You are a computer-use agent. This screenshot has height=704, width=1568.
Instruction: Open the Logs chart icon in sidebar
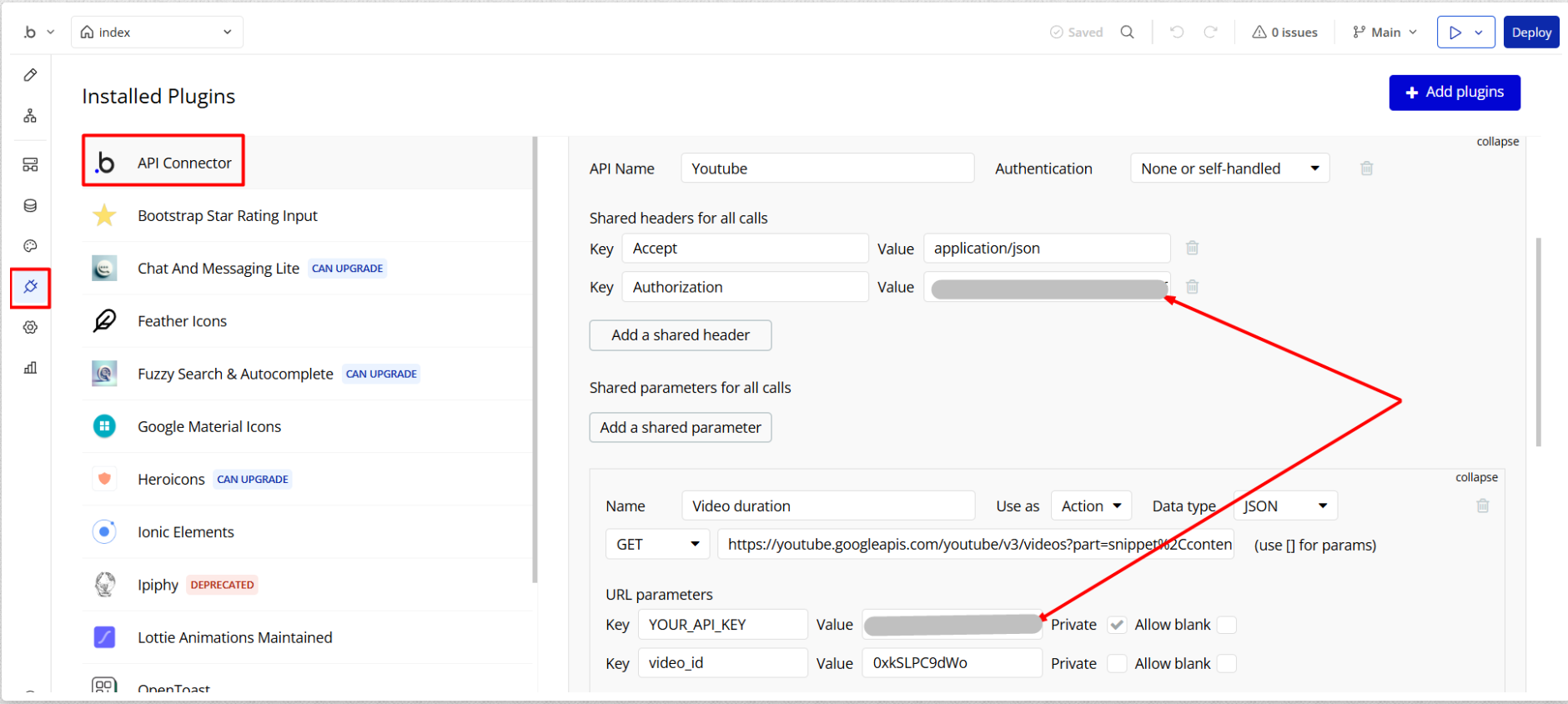tap(30, 368)
